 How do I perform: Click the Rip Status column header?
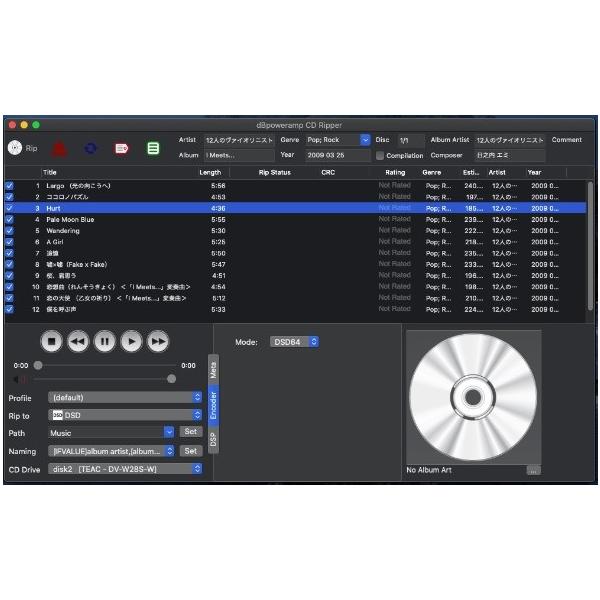(275, 173)
